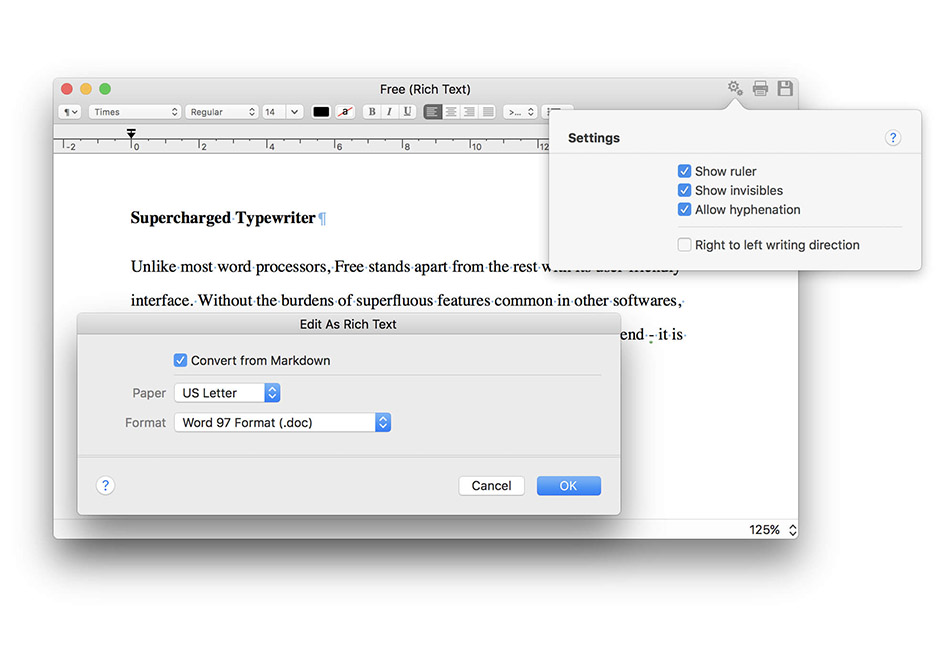Click the Cancel button
950x663 pixels.
(491, 485)
